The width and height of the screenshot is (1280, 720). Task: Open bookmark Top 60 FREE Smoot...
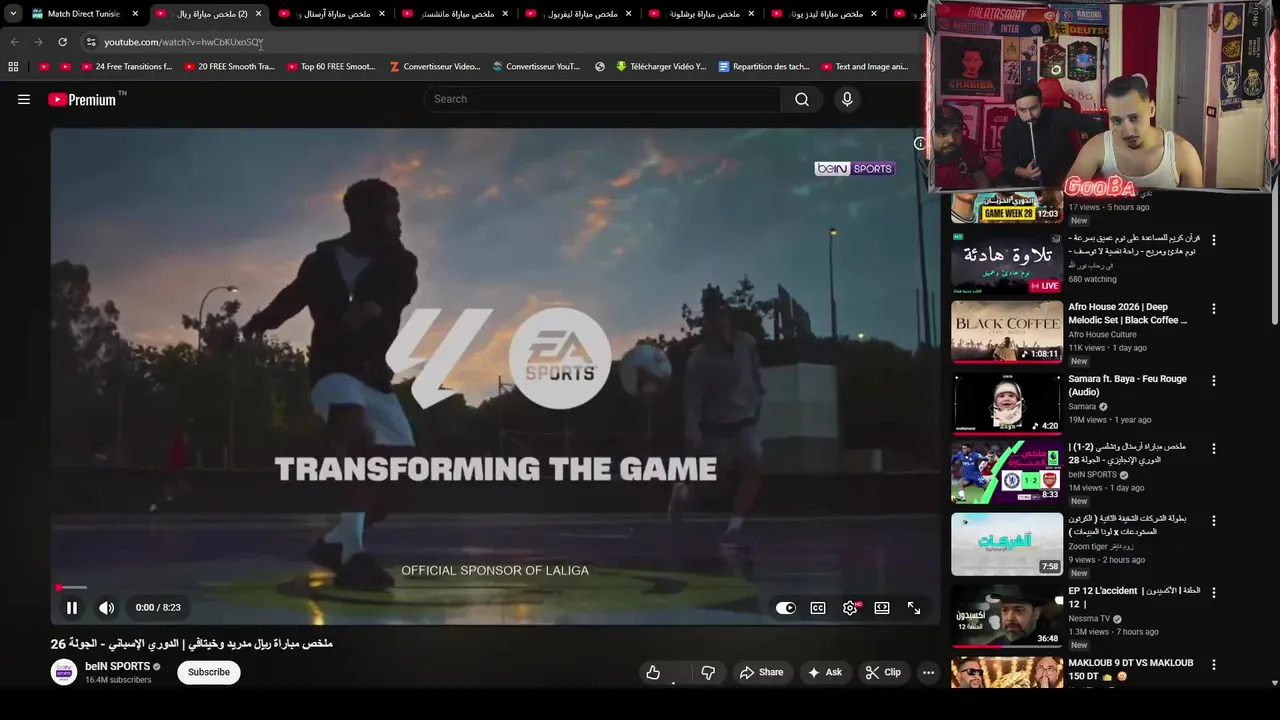point(330,67)
